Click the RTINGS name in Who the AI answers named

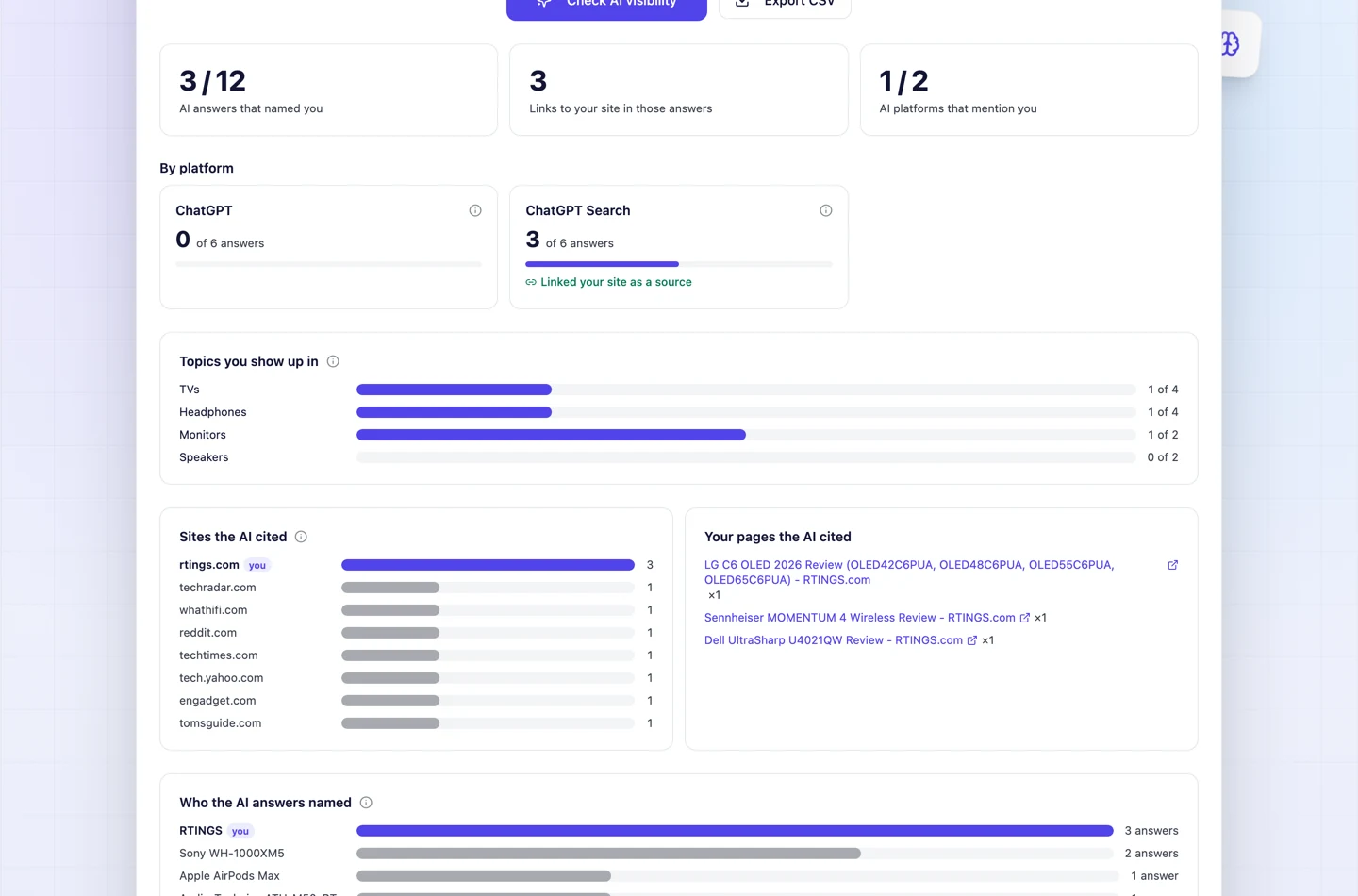tap(201, 831)
